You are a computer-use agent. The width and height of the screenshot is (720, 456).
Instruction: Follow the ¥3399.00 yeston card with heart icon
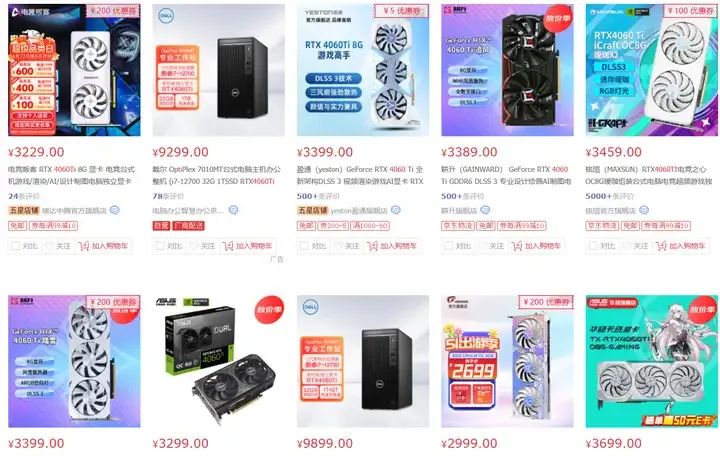[348, 246]
